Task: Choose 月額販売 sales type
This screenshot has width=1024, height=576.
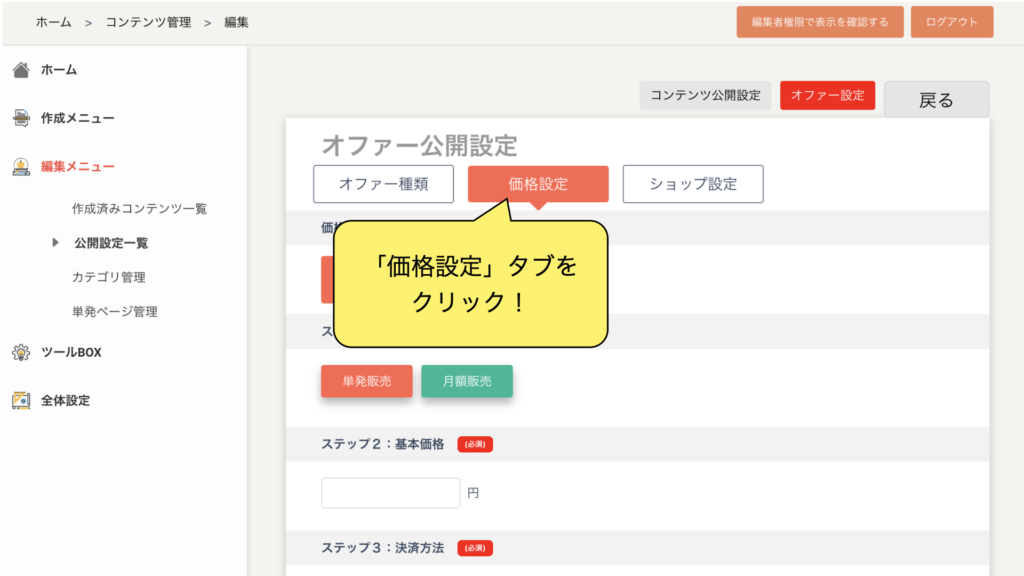Action: (466, 381)
